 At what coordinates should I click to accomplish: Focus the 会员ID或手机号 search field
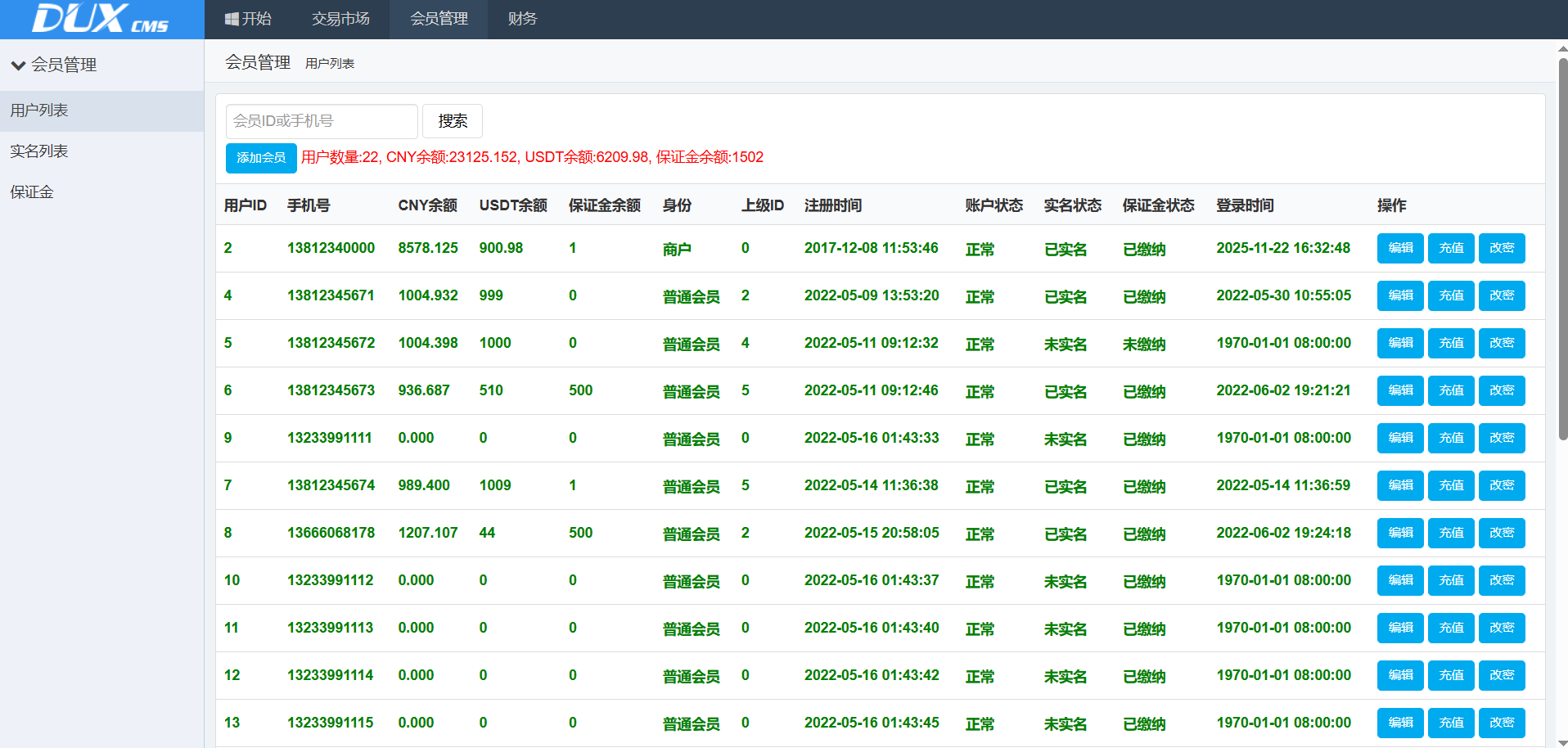click(x=322, y=121)
